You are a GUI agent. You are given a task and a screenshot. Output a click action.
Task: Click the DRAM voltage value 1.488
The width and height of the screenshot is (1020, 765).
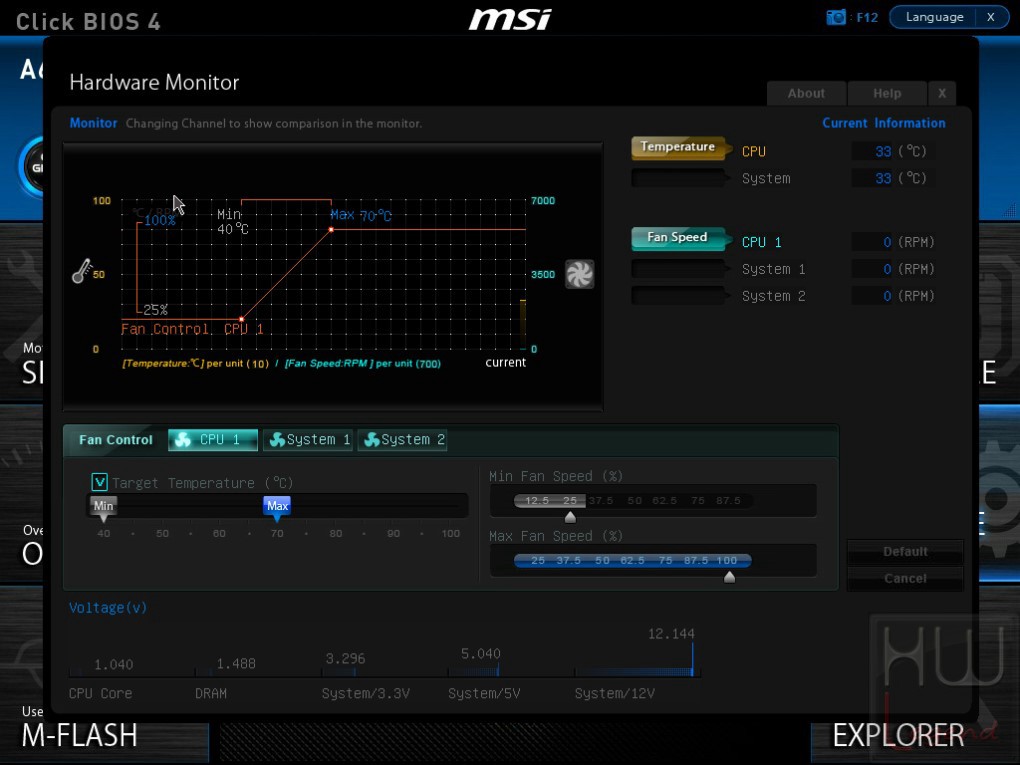pyautogui.click(x=235, y=664)
